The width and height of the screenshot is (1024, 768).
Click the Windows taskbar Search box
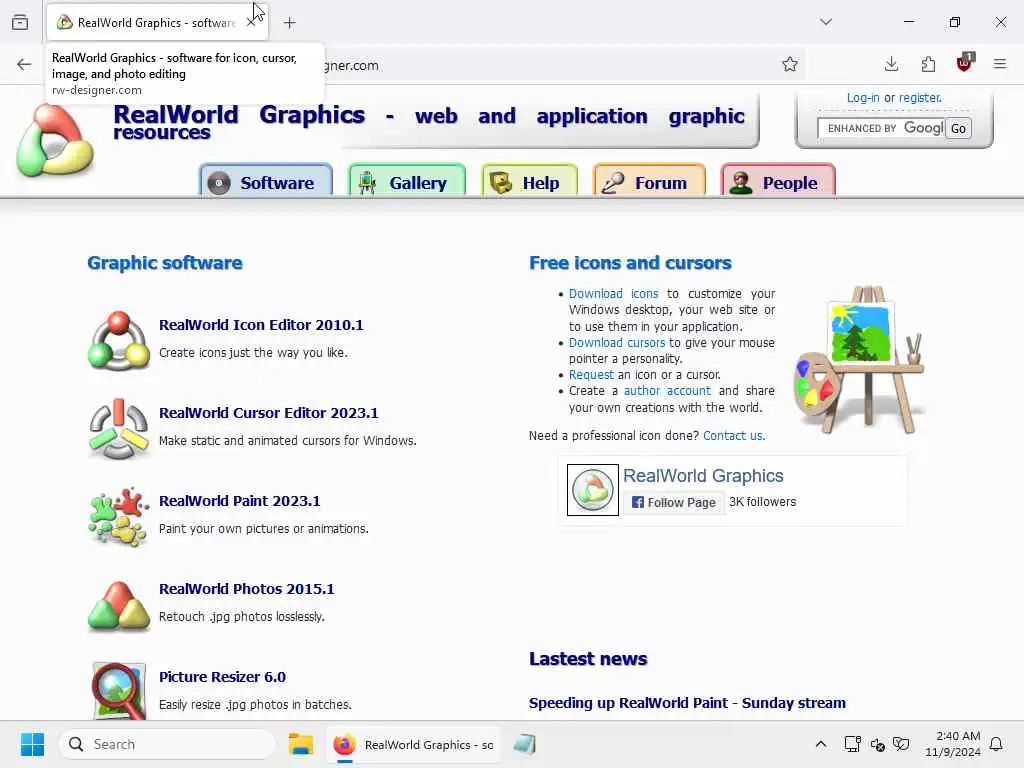167,744
